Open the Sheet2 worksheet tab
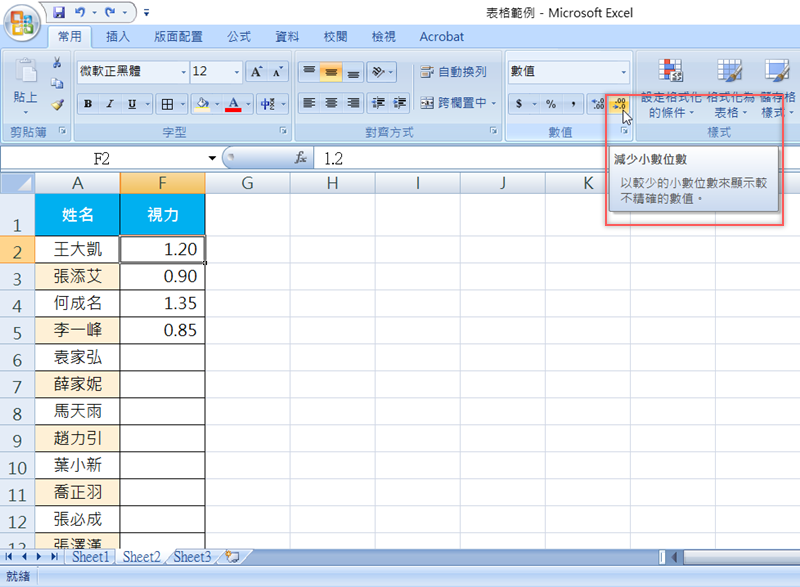 (141, 556)
